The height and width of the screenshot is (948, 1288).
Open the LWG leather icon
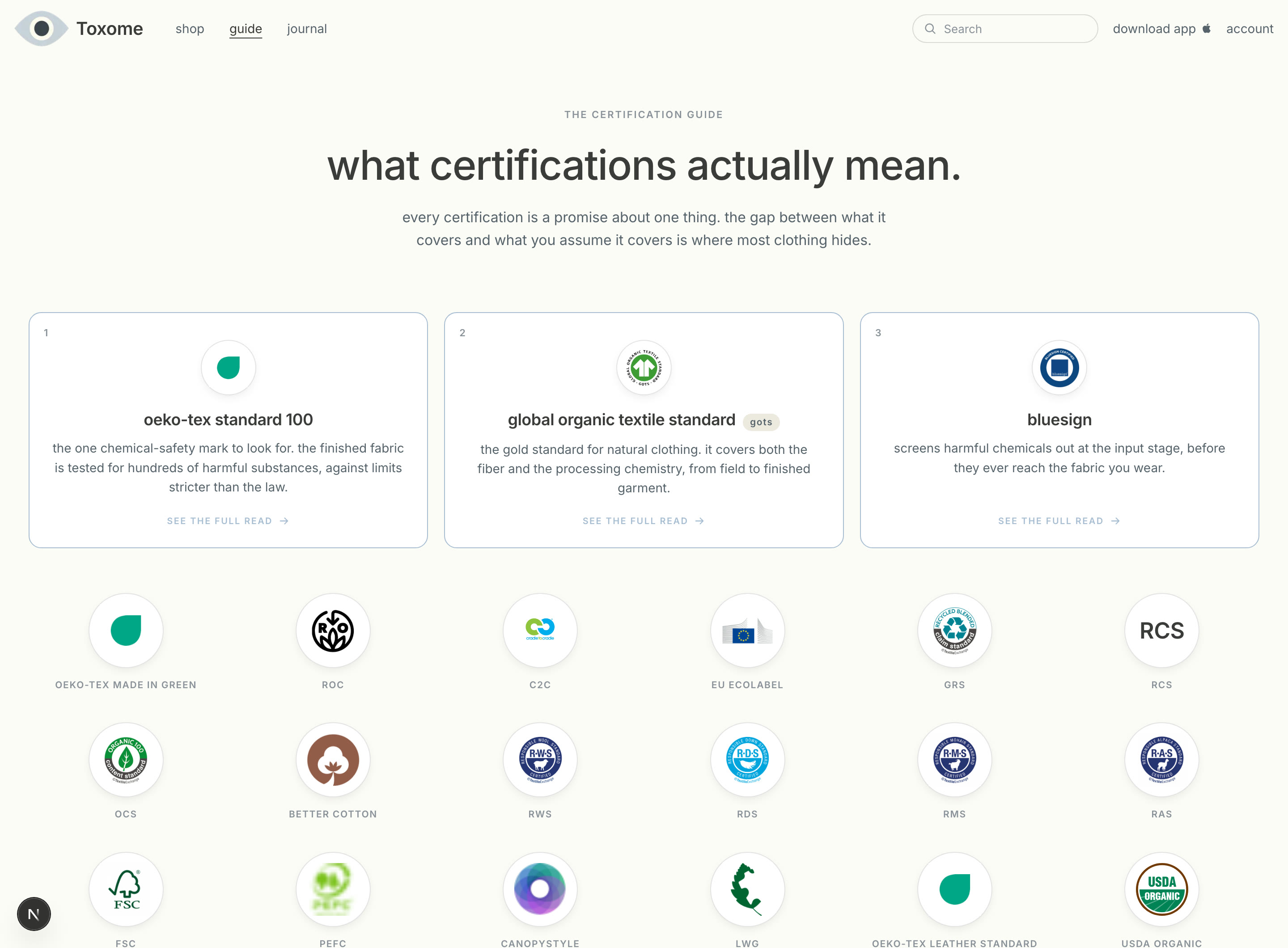click(747, 889)
